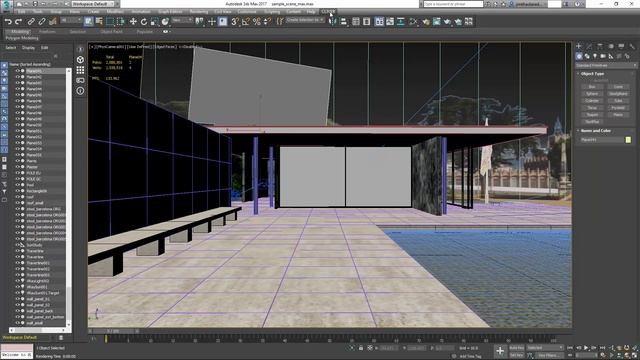
Task: Open the Select by Name dialog icon
Action: click(x=99, y=21)
